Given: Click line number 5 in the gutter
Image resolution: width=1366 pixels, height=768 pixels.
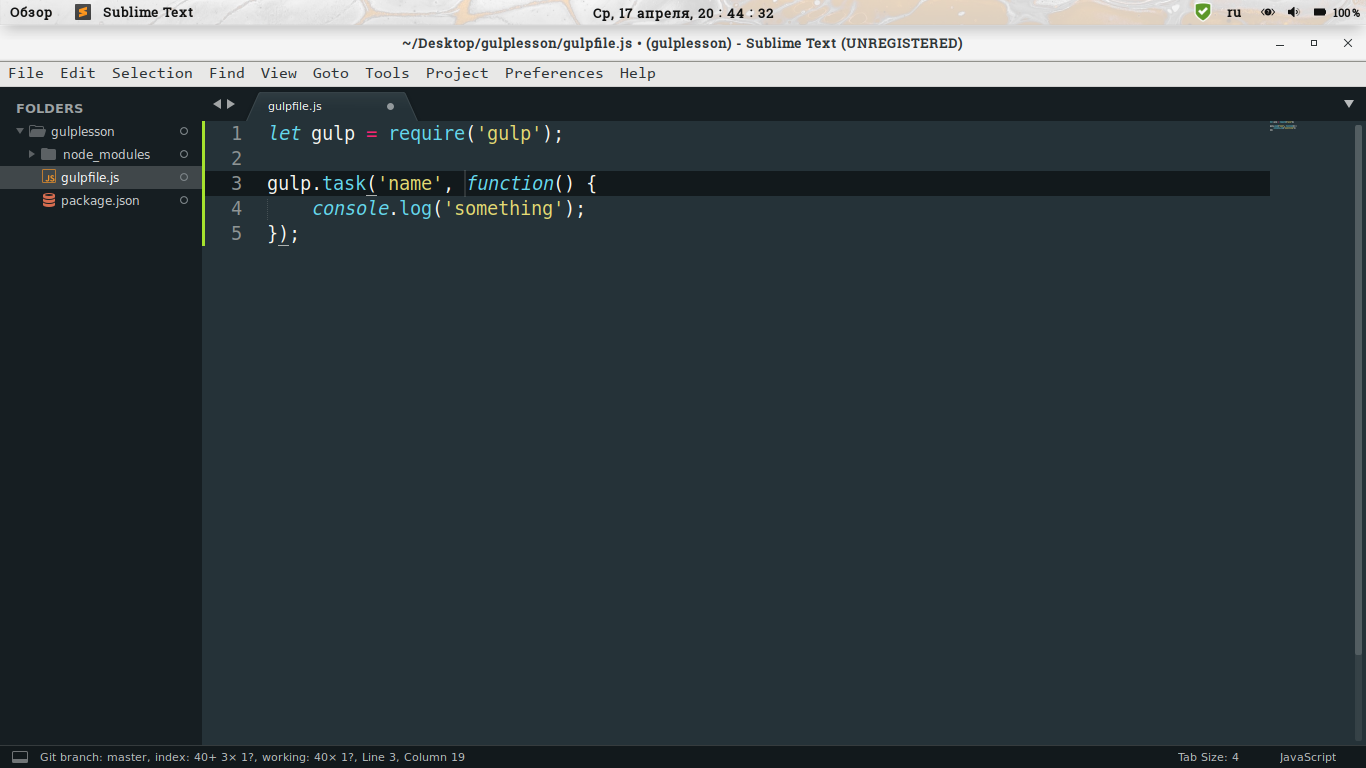Looking at the screenshot, I should pyautogui.click(x=236, y=233).
